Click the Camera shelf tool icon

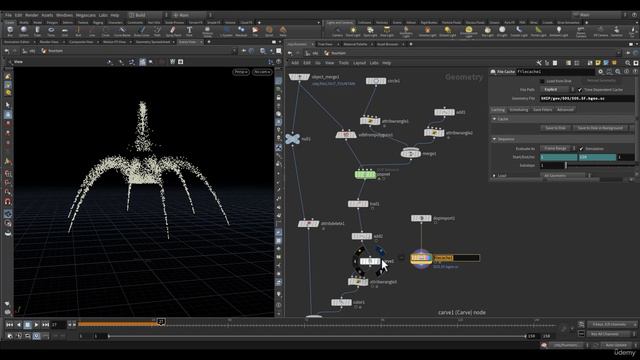click(x=337, y=31)
